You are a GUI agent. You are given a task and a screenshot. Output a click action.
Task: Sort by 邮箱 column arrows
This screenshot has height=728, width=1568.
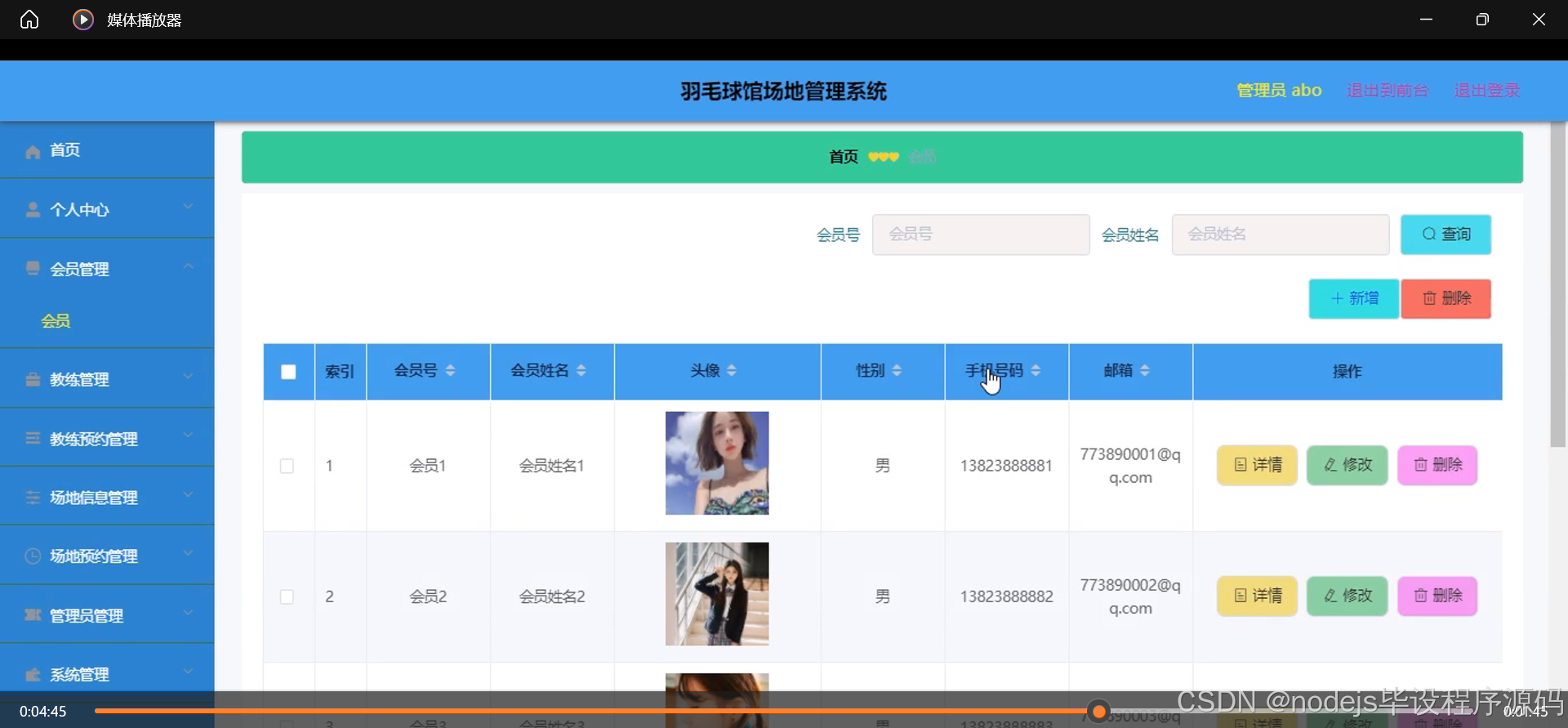pos(1144,371)
